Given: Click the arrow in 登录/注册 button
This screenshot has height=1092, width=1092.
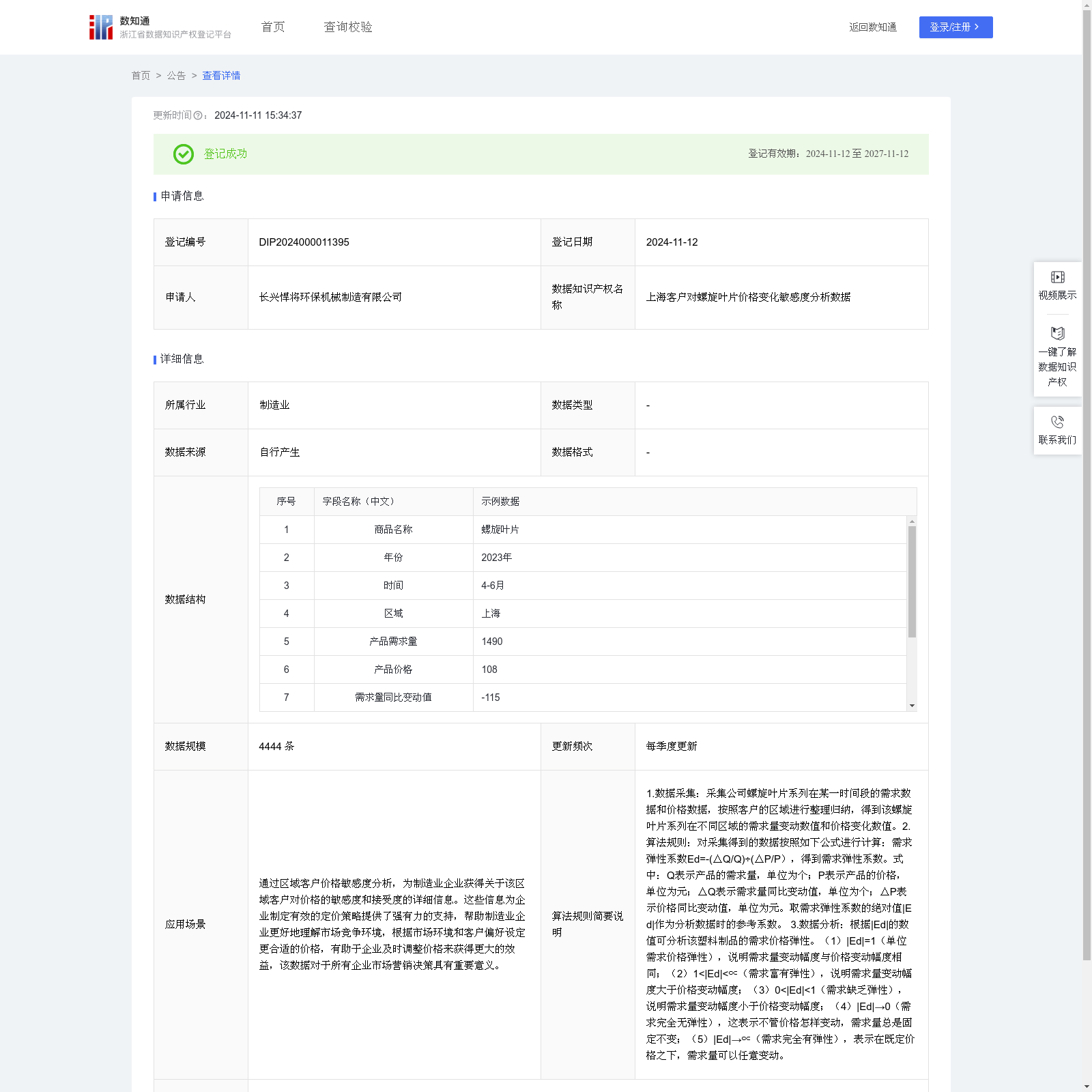Looking at the screenshot, I should [x=977, y=27].
